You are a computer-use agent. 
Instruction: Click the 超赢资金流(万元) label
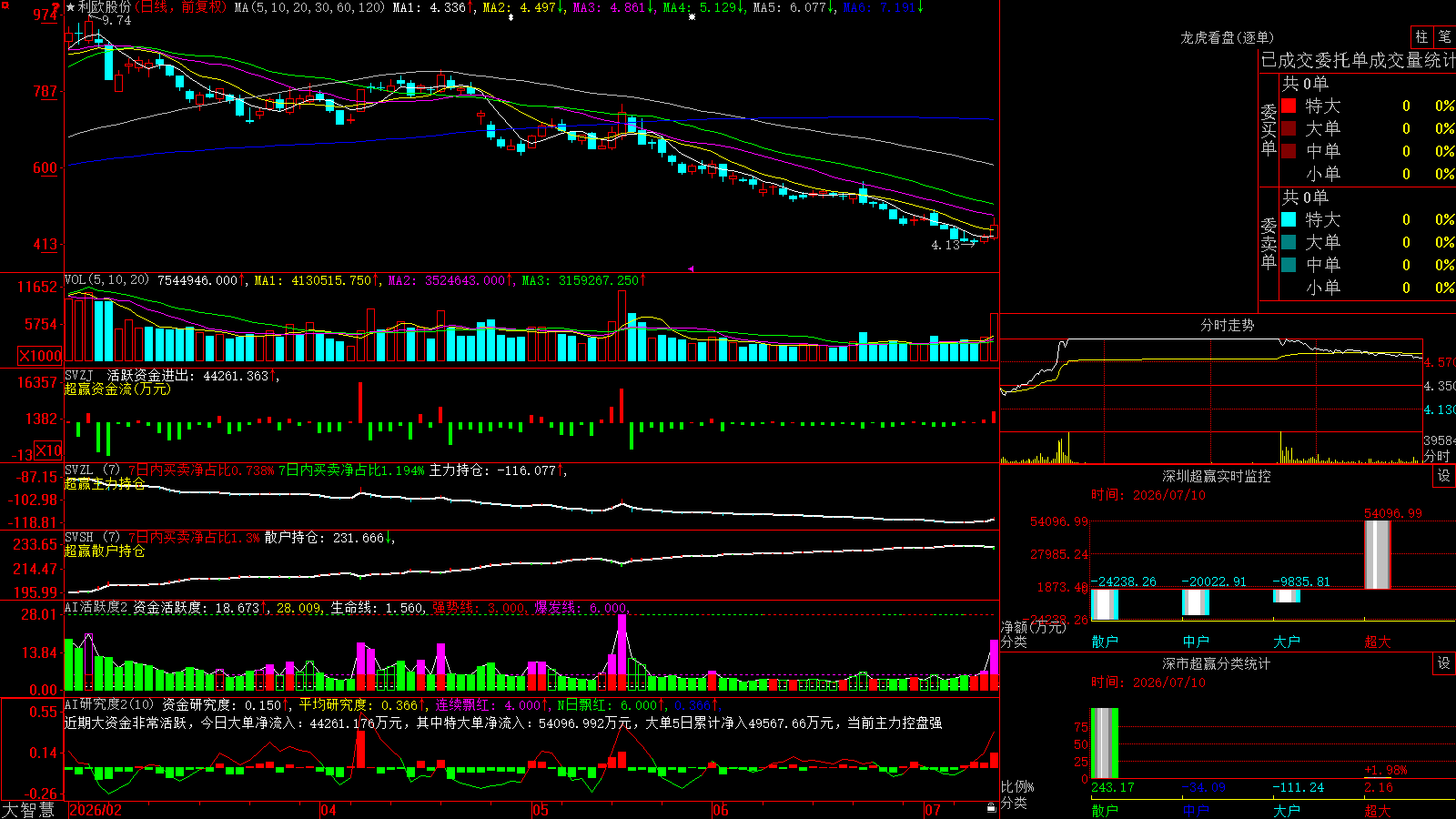tap(117, 389)
